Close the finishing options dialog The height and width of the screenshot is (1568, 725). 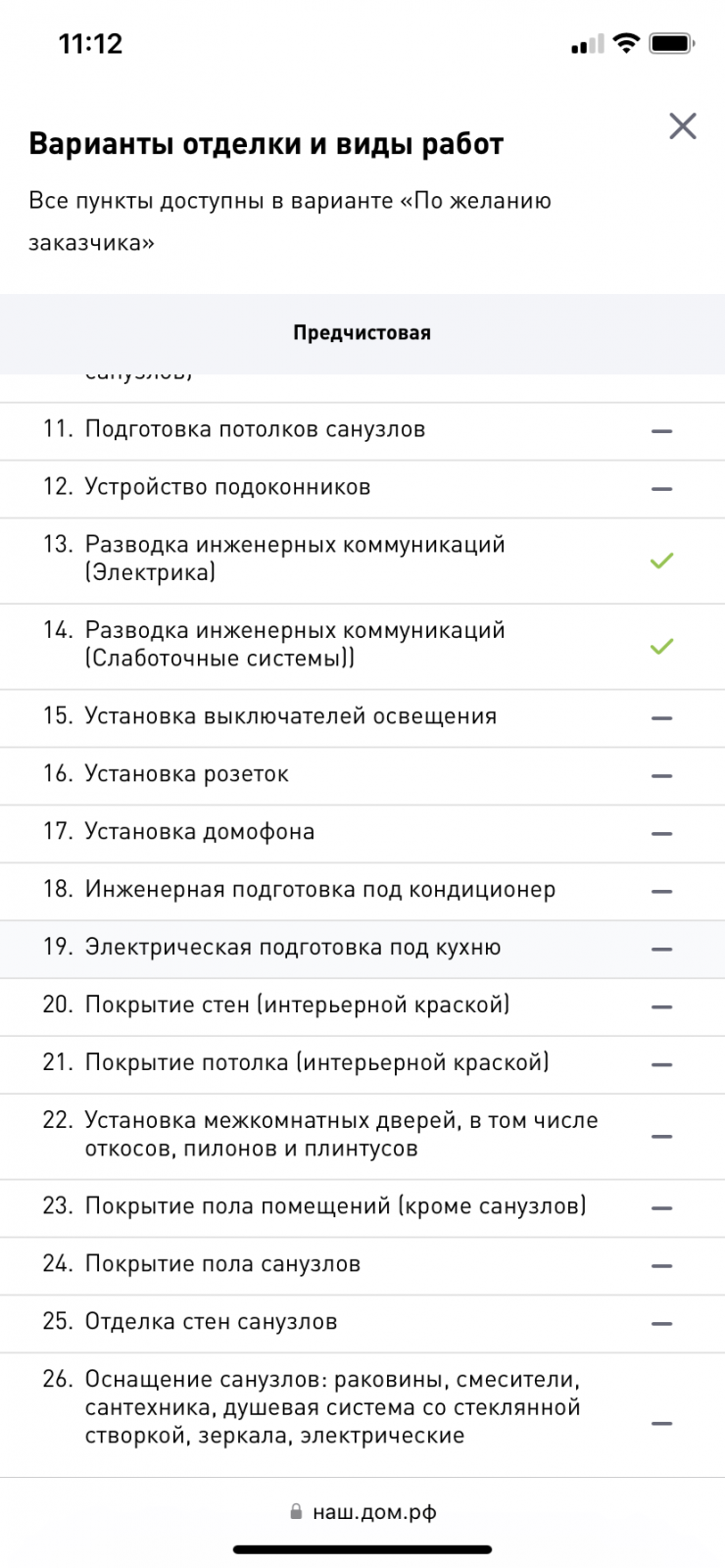pyautogui.click(x=683, y=125)
